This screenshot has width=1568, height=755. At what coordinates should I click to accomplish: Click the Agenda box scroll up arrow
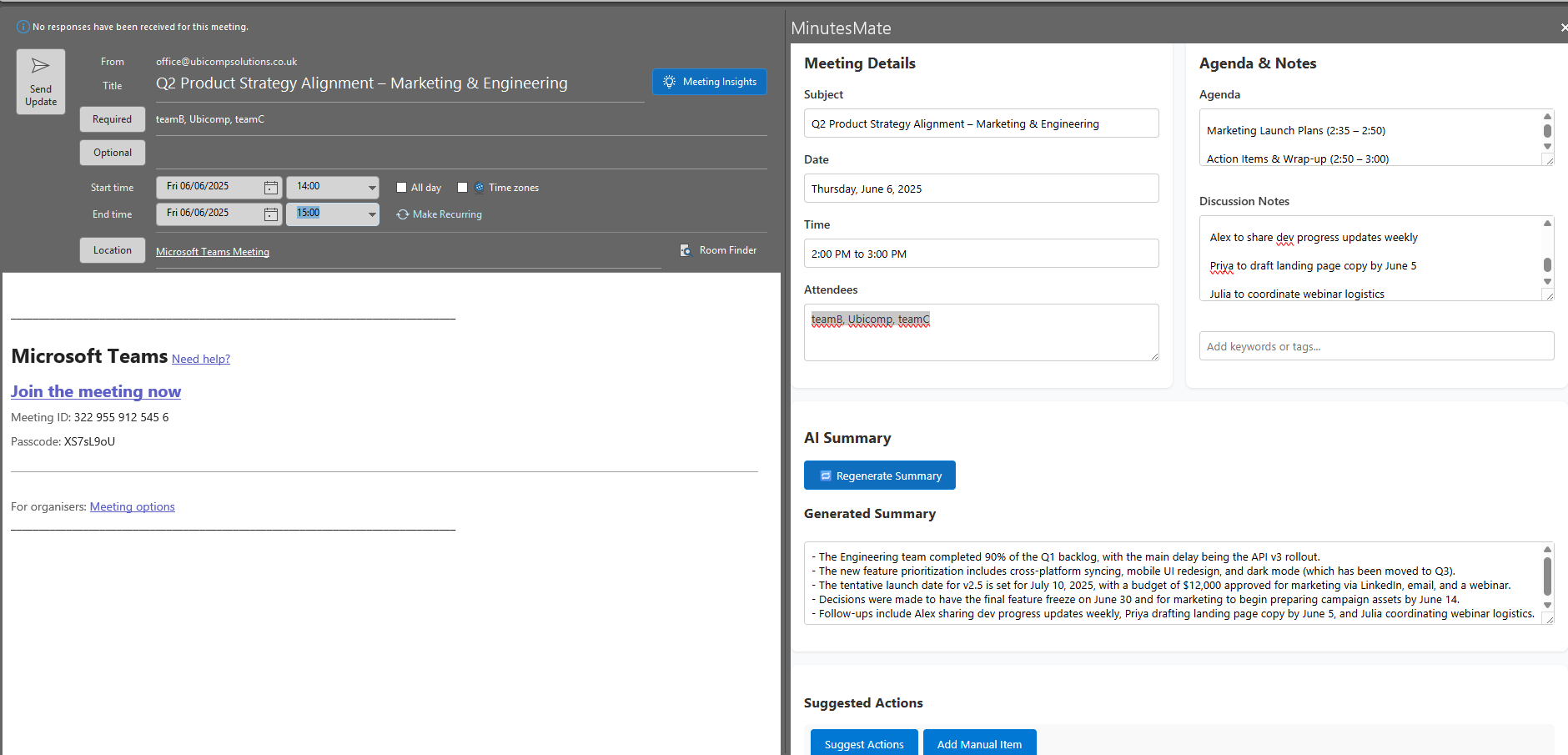[1547, 117]
